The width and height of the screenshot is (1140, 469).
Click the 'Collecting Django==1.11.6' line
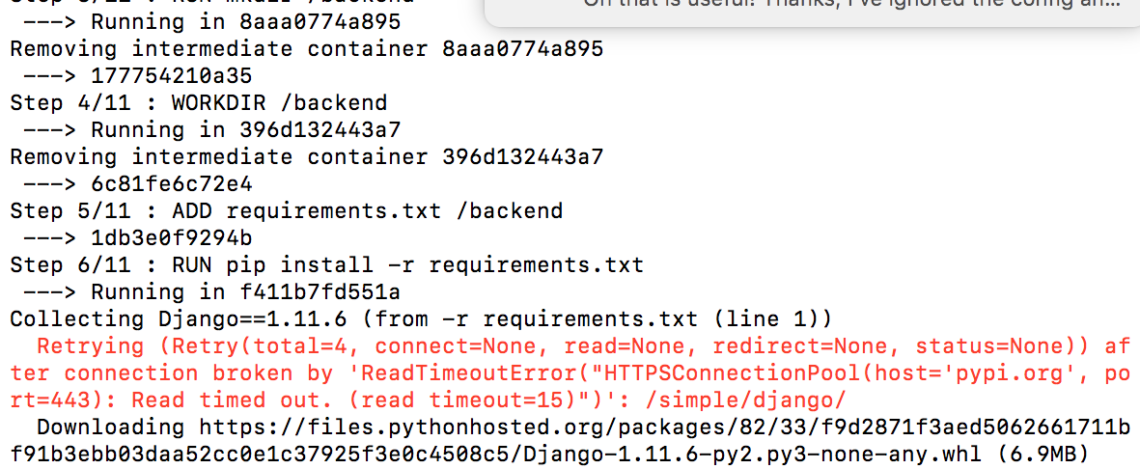421,319
